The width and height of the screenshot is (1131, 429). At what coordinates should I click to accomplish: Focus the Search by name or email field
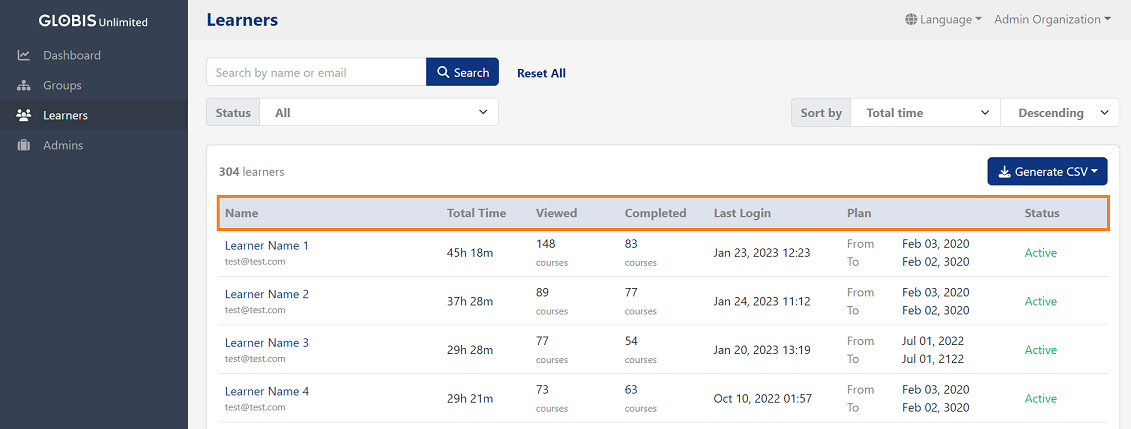(x=316, y=72)
